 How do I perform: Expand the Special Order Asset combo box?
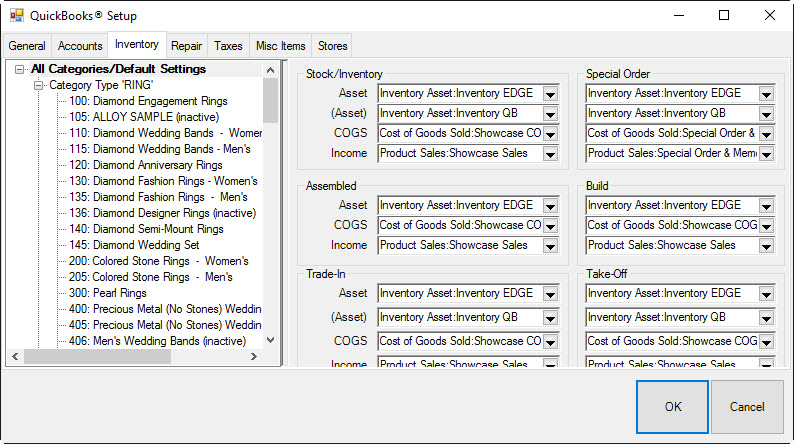pyautogui.click(x=766, y=93)
